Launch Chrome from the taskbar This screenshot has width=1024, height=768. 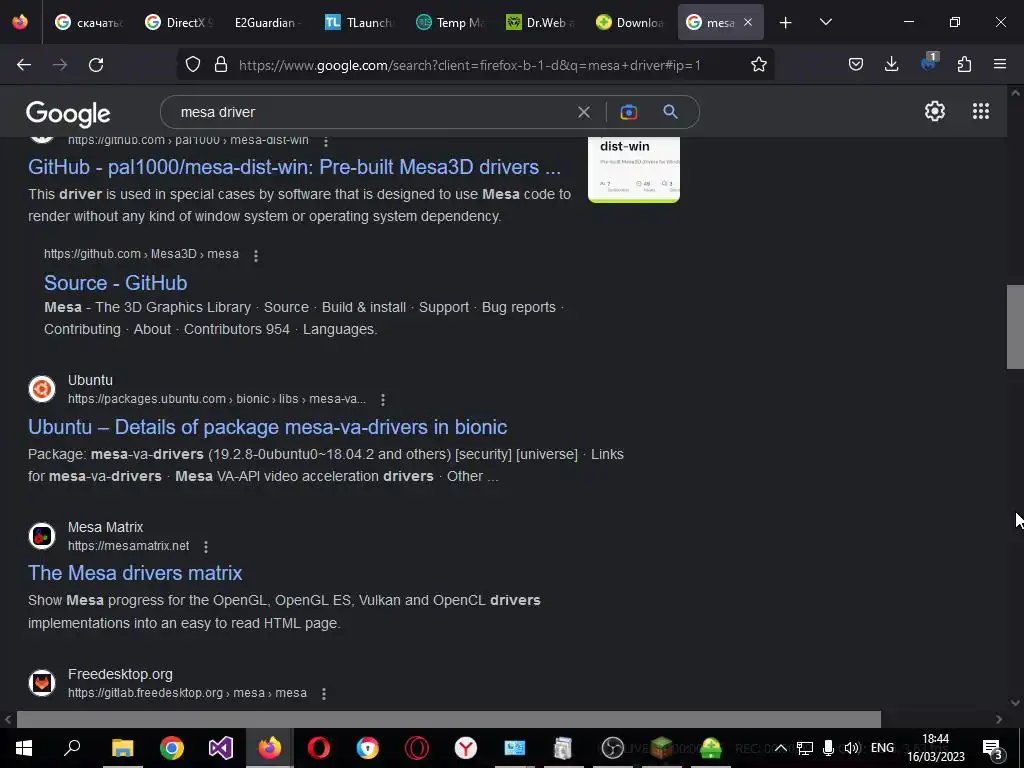pos(172,748)
